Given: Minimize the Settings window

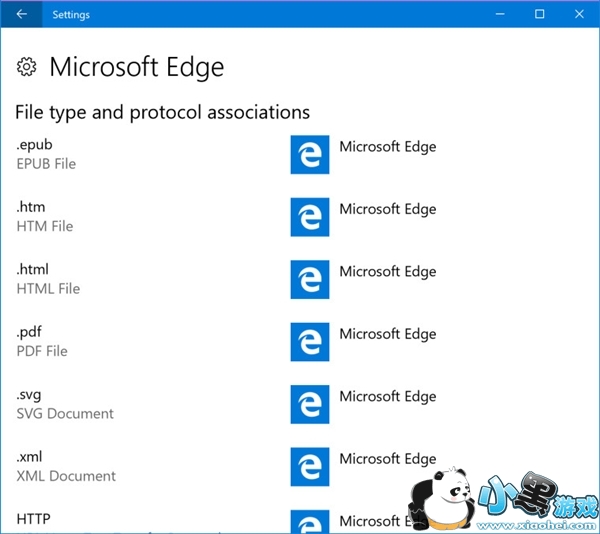Looking at the screenshot, I should [494, 14].
